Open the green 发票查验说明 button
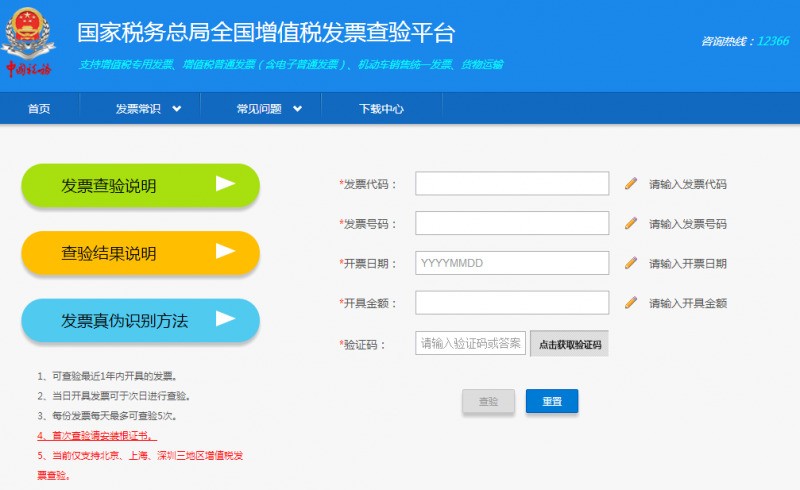Screen dimensions: 800x490 [140, 185]
